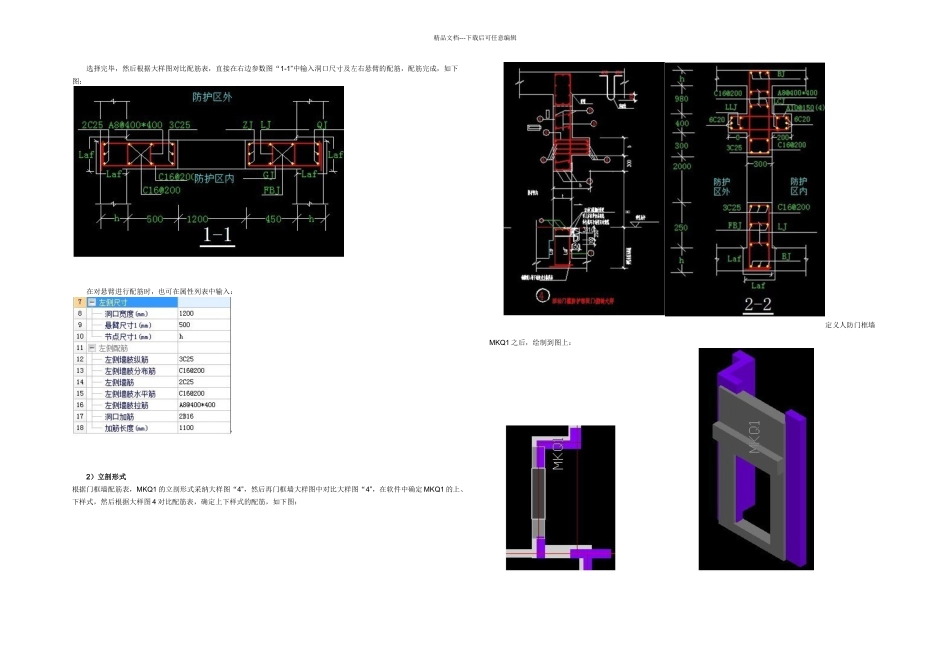
Task: Click the red circled 4 detail marker
Action: [539, 296]
